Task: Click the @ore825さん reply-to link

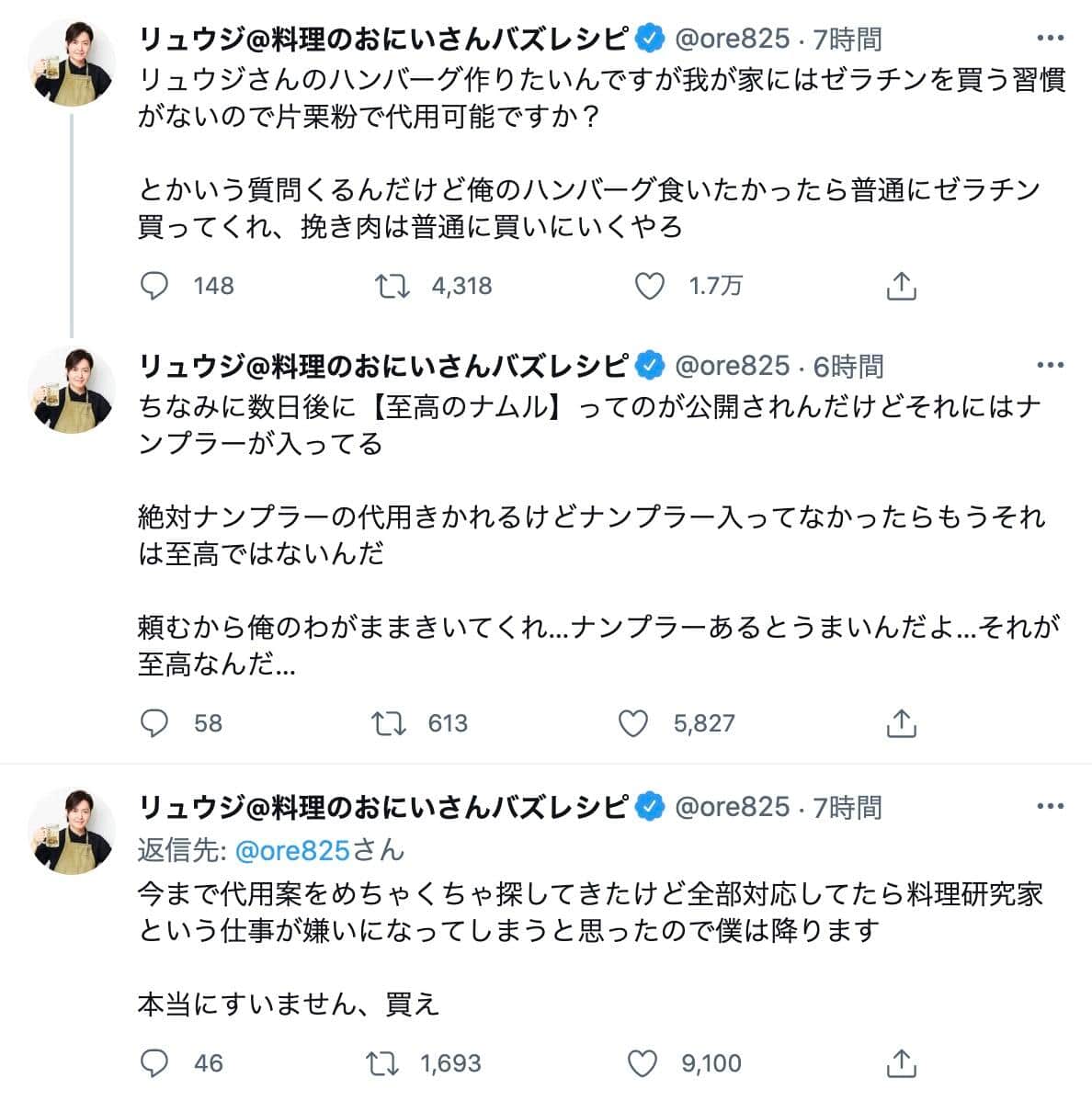Action: coord(319,850)
